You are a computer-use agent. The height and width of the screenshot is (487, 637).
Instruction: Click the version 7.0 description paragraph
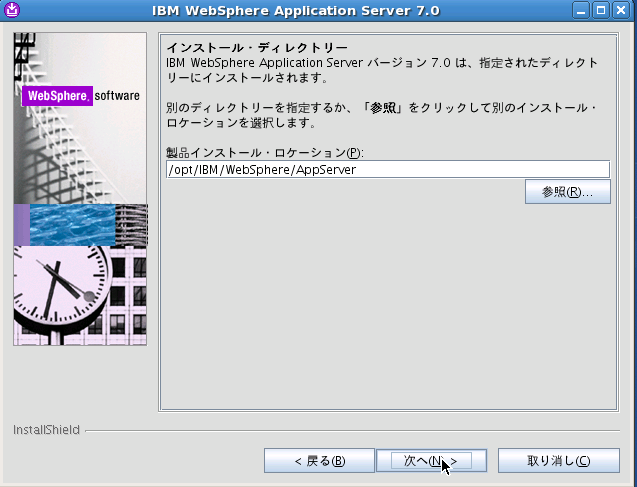[382, 70]
